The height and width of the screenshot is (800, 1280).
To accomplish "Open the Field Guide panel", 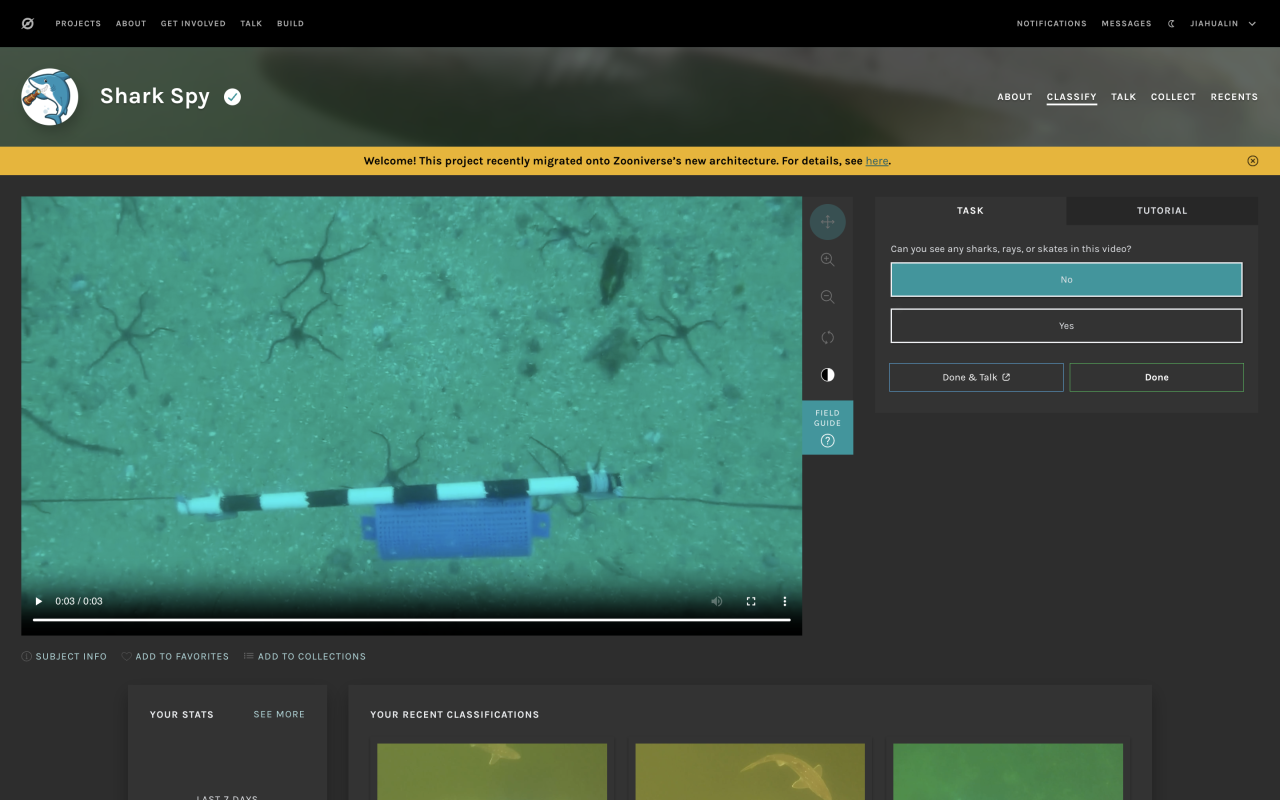I will pyautogui.click(x=827, y=427).
